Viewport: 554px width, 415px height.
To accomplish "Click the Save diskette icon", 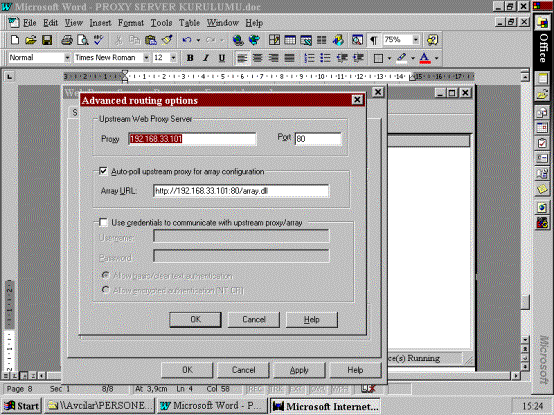I will coord(47,40).
